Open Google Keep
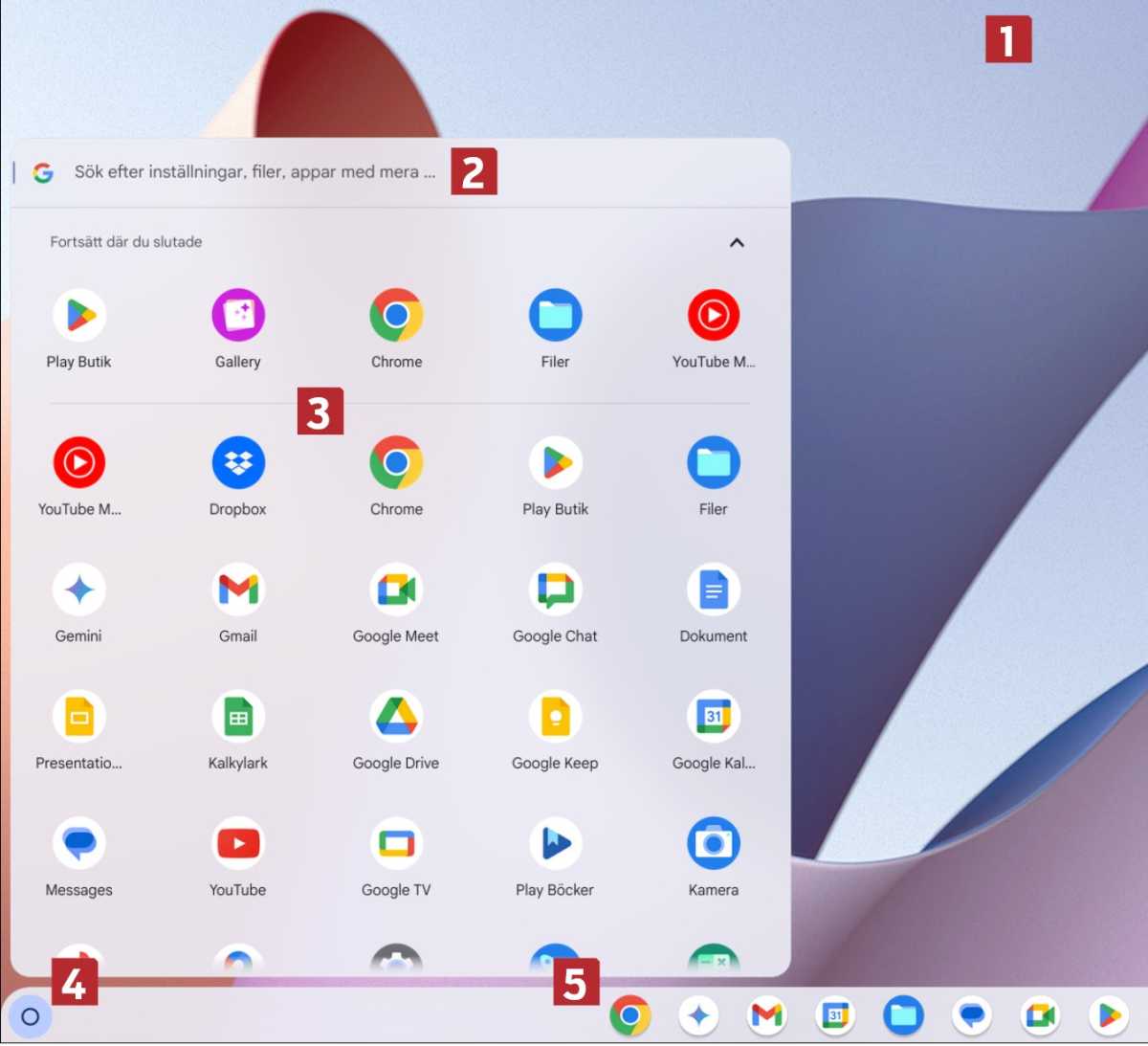This screenshot has height=1046, width=1148. 555,718
